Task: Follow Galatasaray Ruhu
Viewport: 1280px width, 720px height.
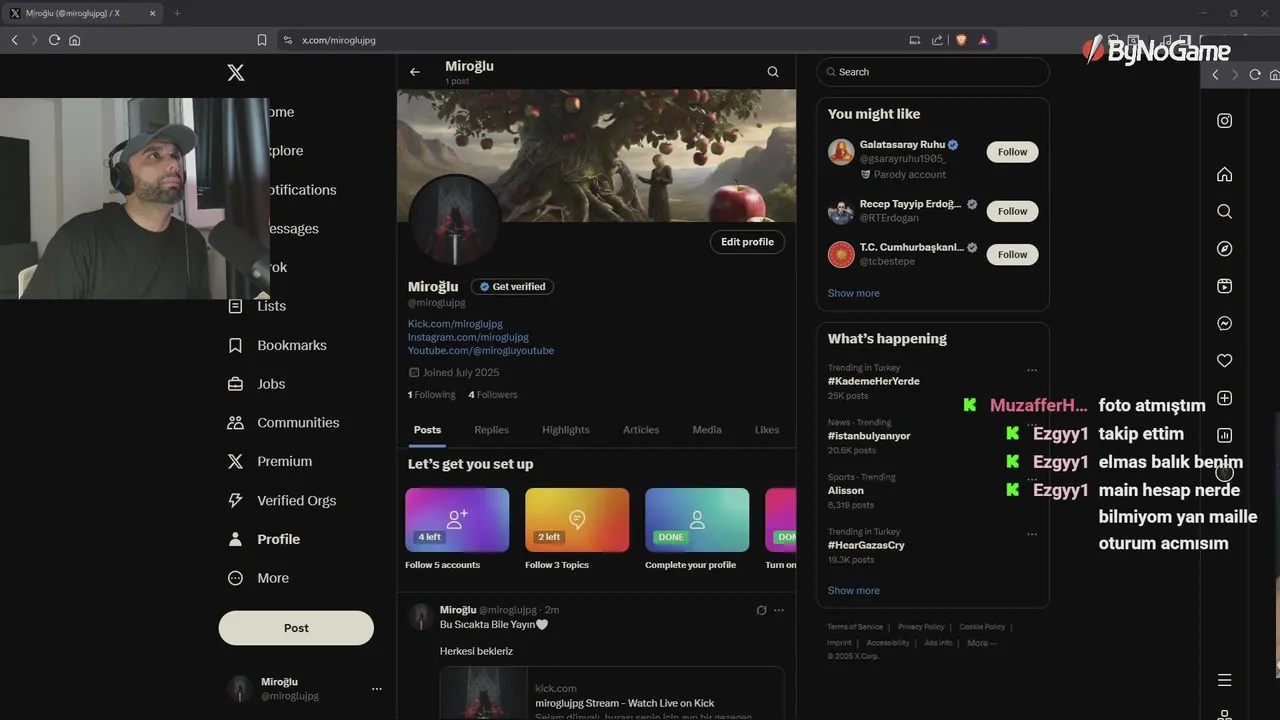Action: coord(1012,152)
